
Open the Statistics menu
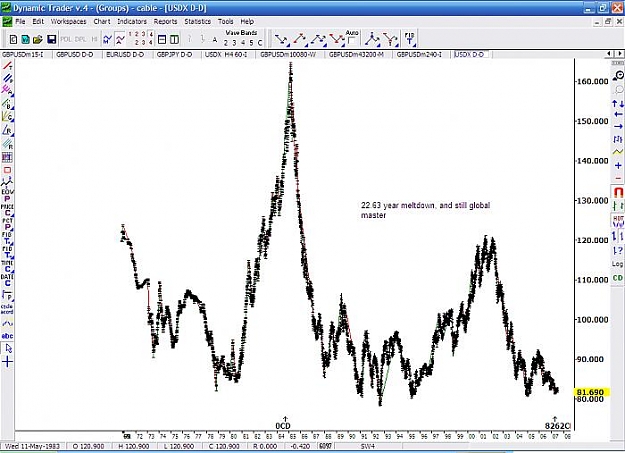[197, 22]
